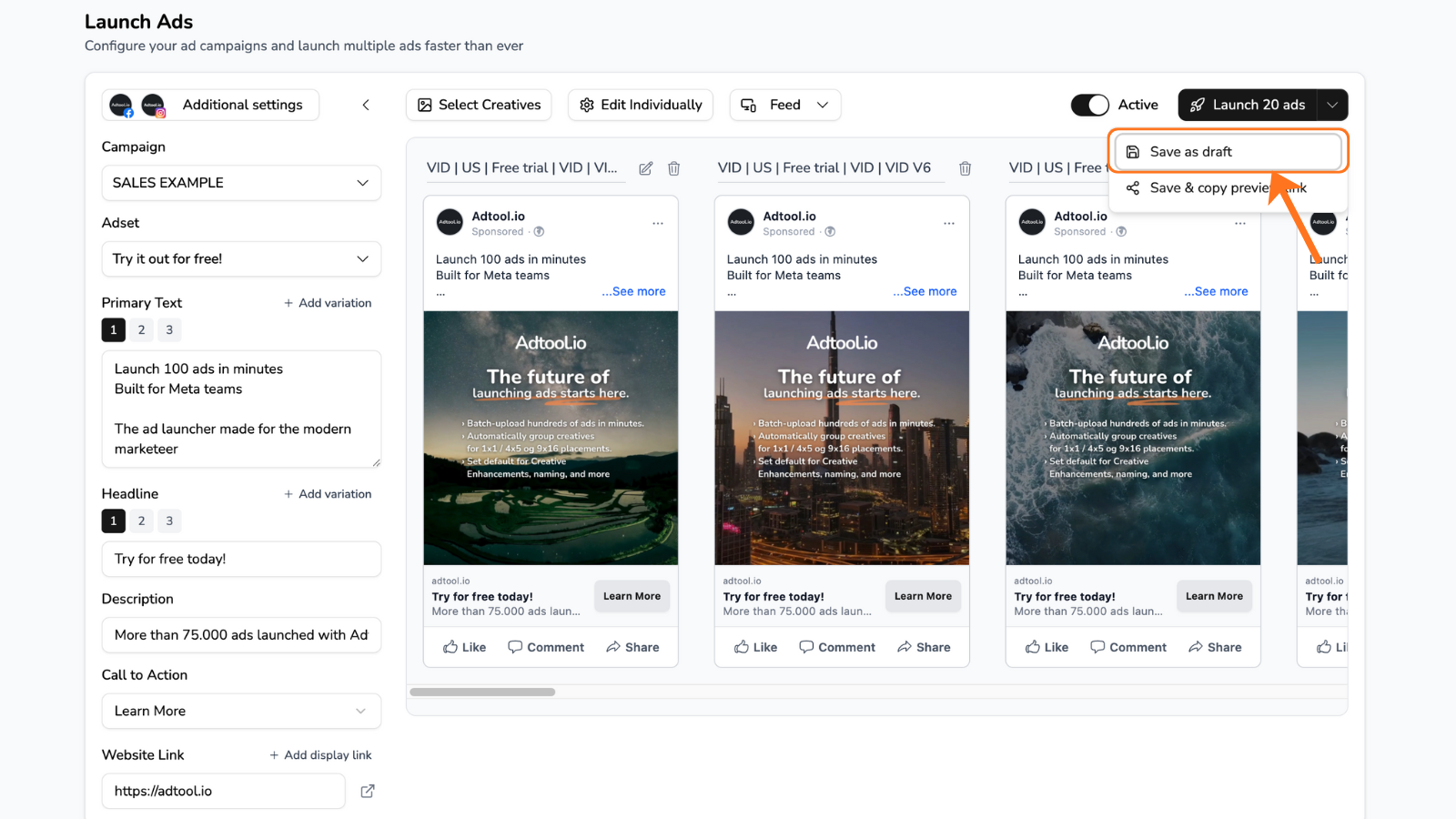Click the VID V6 ad name field
Image resolution: width=1456 pixels, height=819 pixels.
831,168
